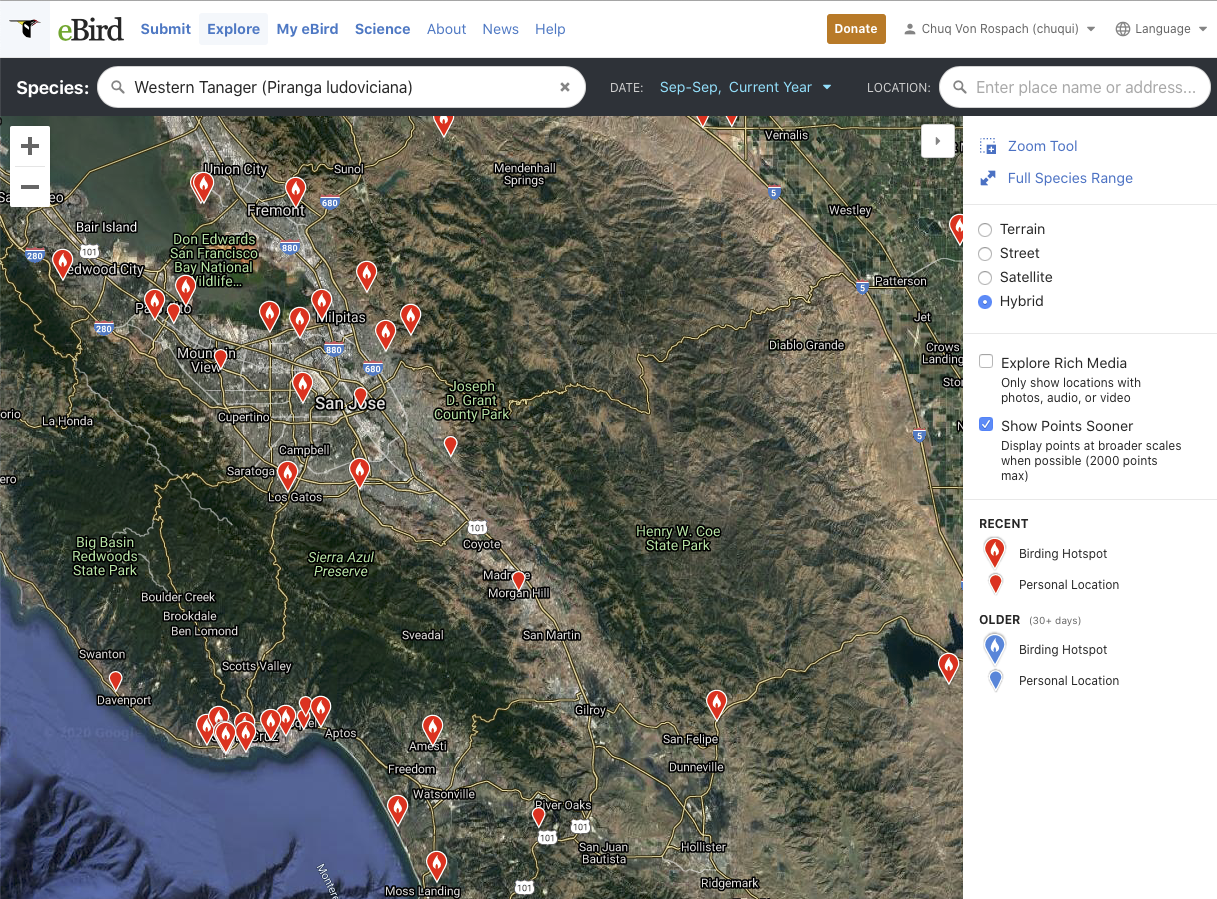1217x899 pixels.
Task: Click the personal location marker at Morgan Hill
Action: (x=518, y=581)
